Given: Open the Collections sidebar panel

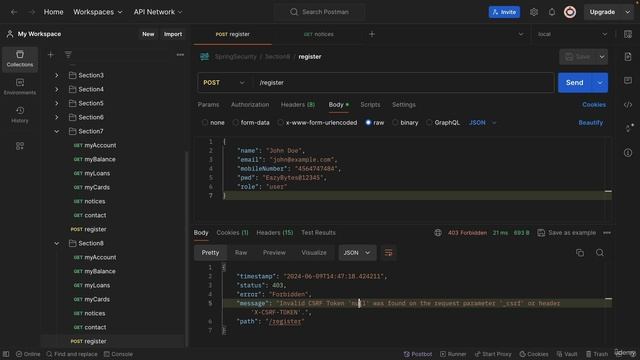Looking at the screenshot, I should point(20,58).
